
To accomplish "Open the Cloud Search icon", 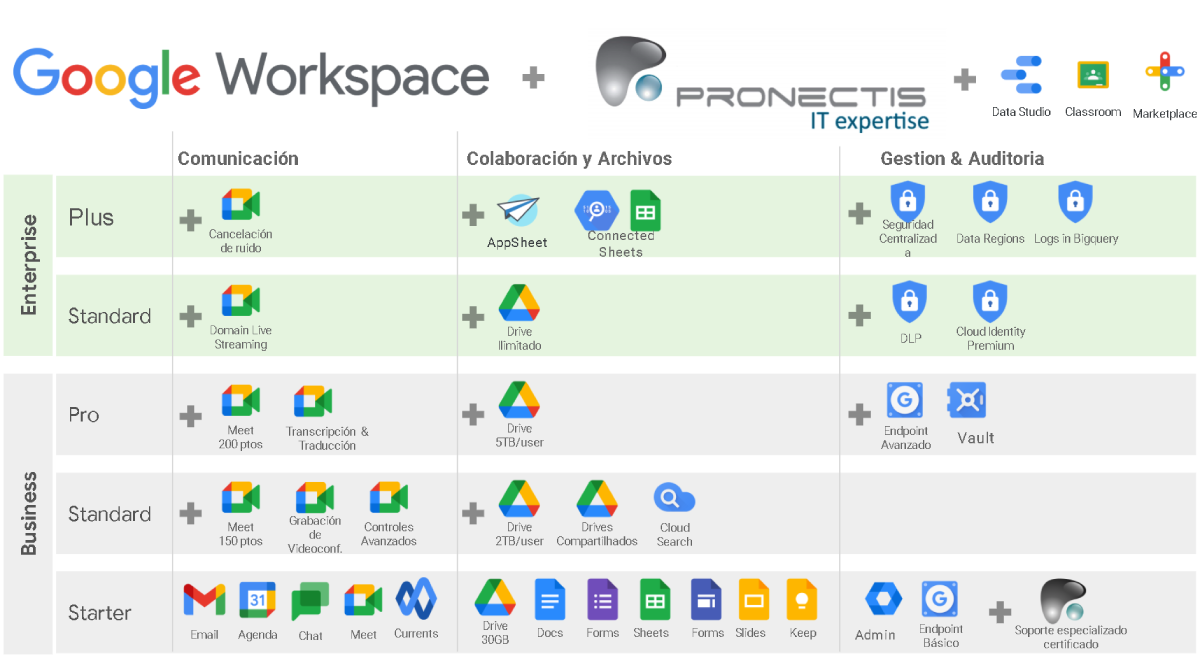I will pos(674,498).
